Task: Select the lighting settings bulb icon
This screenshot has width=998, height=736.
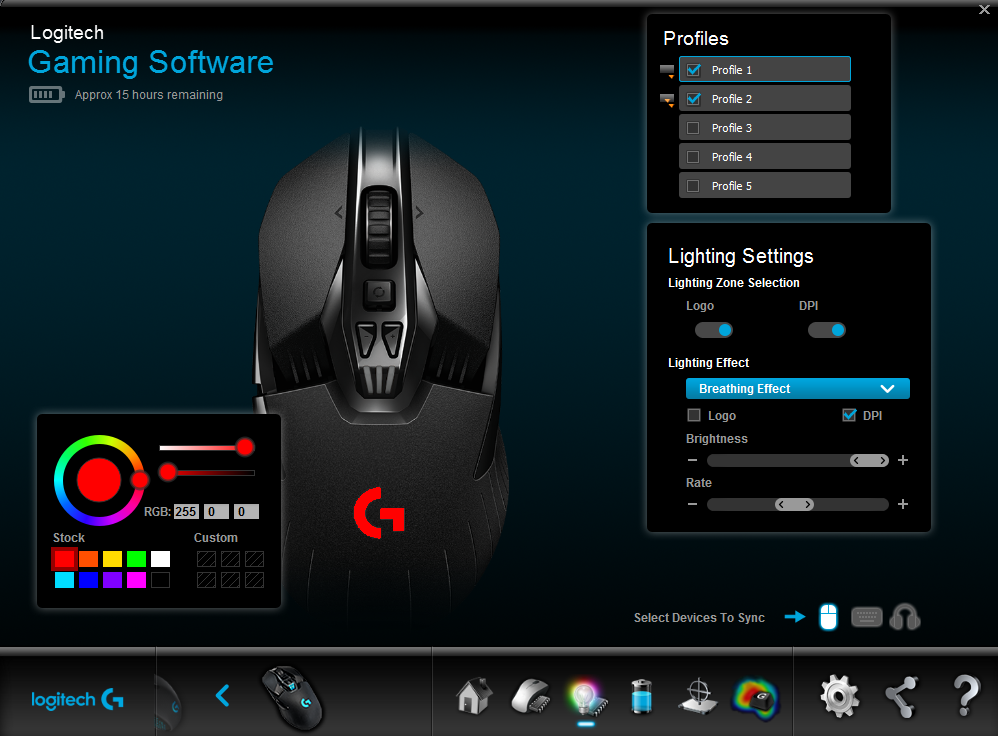Action: point(585,696)
